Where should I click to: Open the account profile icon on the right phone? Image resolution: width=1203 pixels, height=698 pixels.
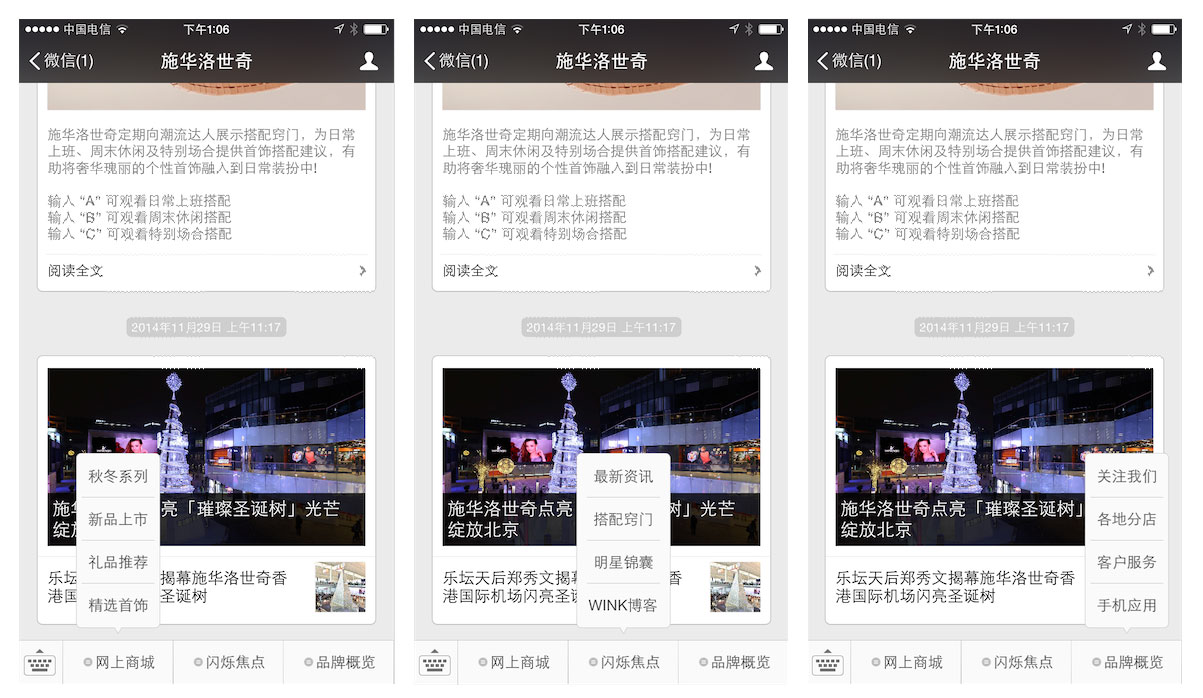click(1157, 61)
